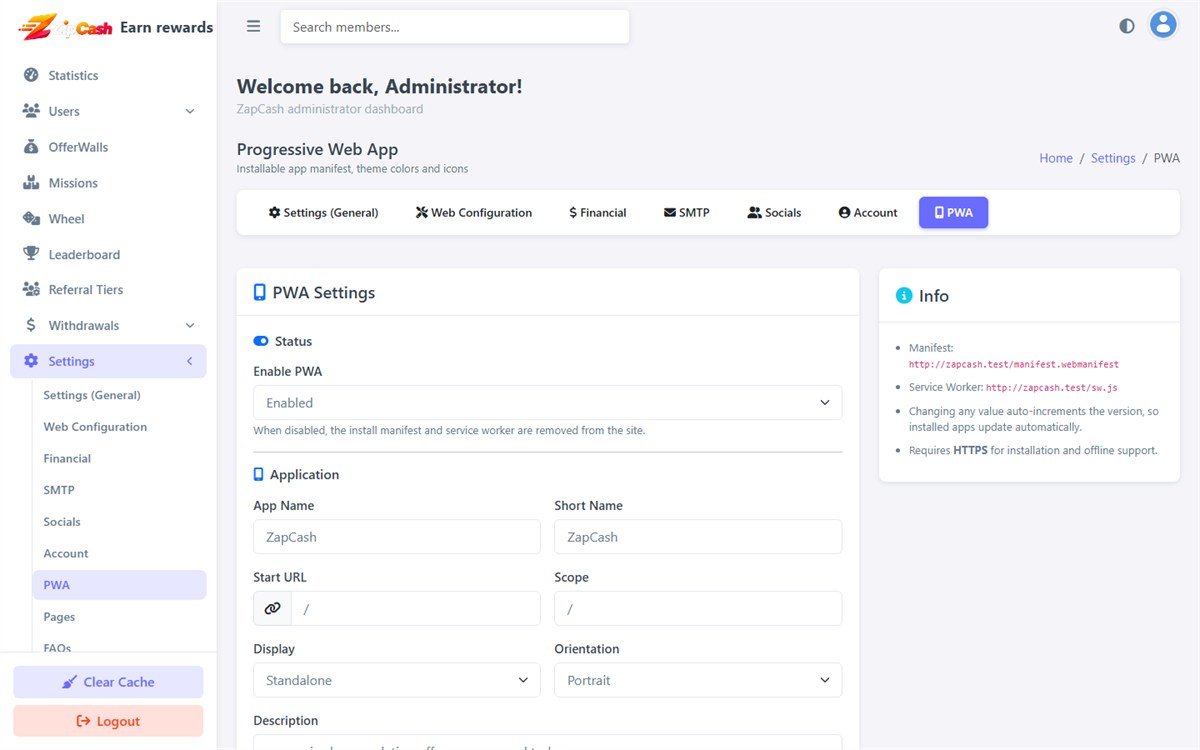Select Web Configuration sidebar subitem
The image size is (1200, 750).
coord(119,426)
